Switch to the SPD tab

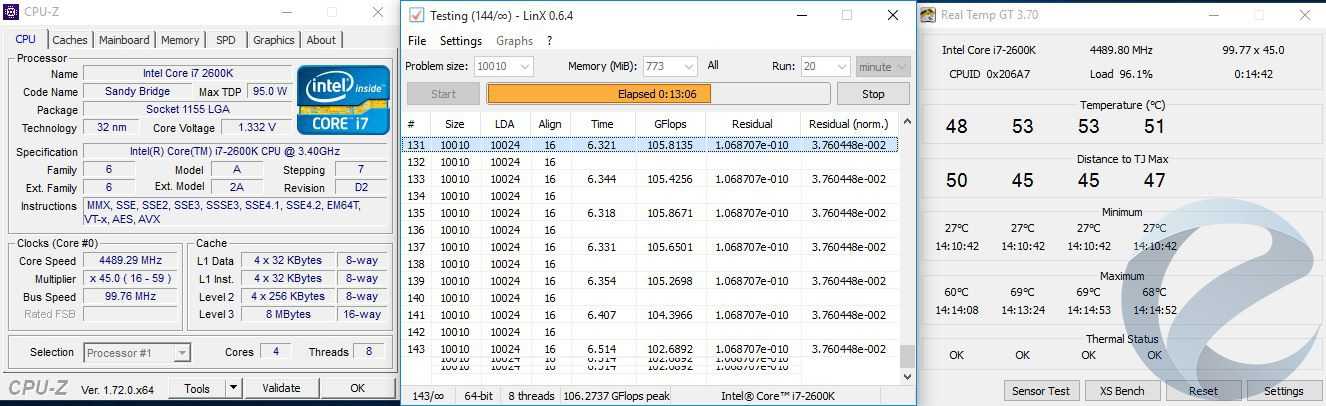point(226,40)
